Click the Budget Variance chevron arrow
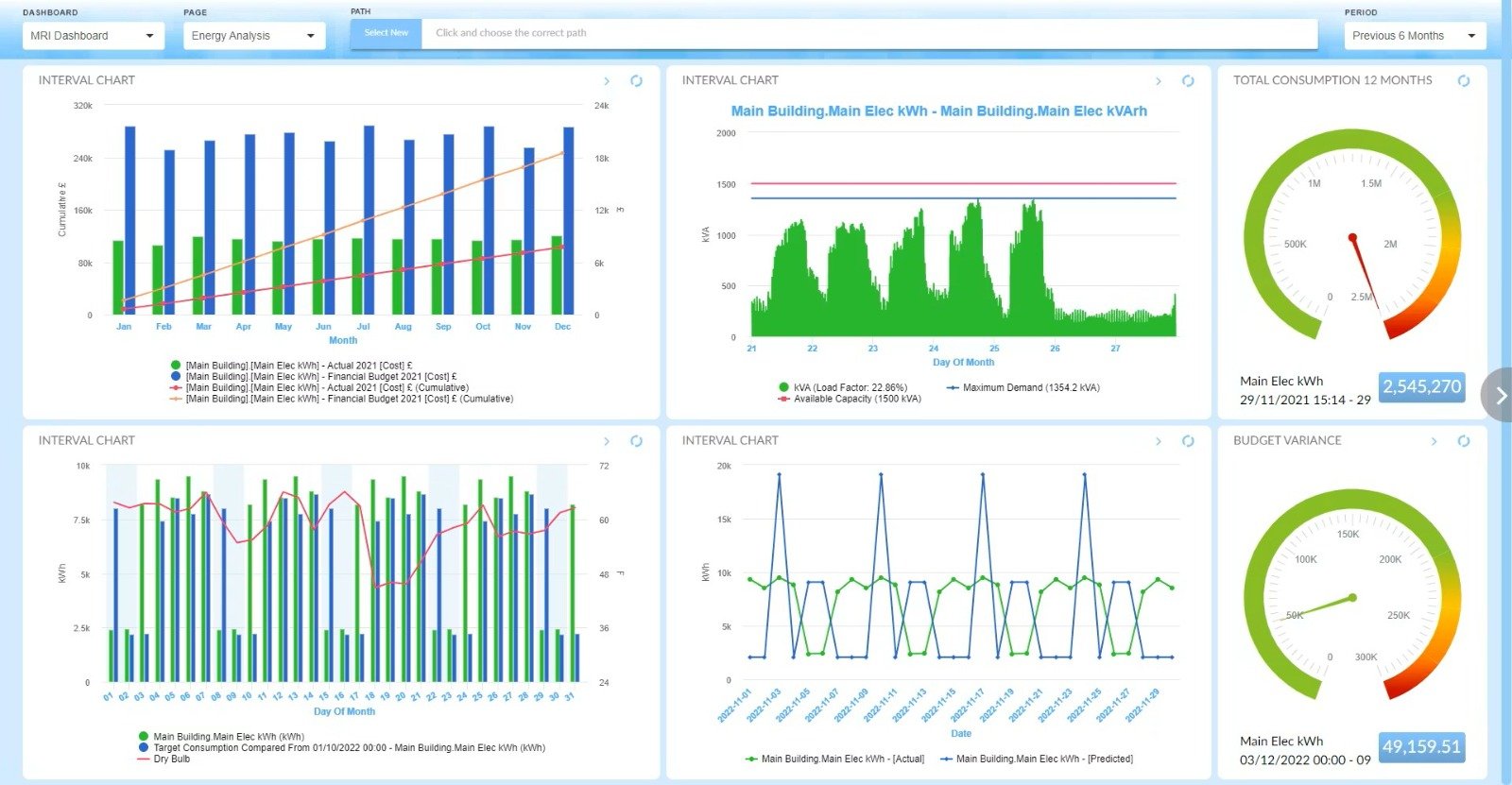The height and width of the screenshot is (785, 1512). point(1434,441)
